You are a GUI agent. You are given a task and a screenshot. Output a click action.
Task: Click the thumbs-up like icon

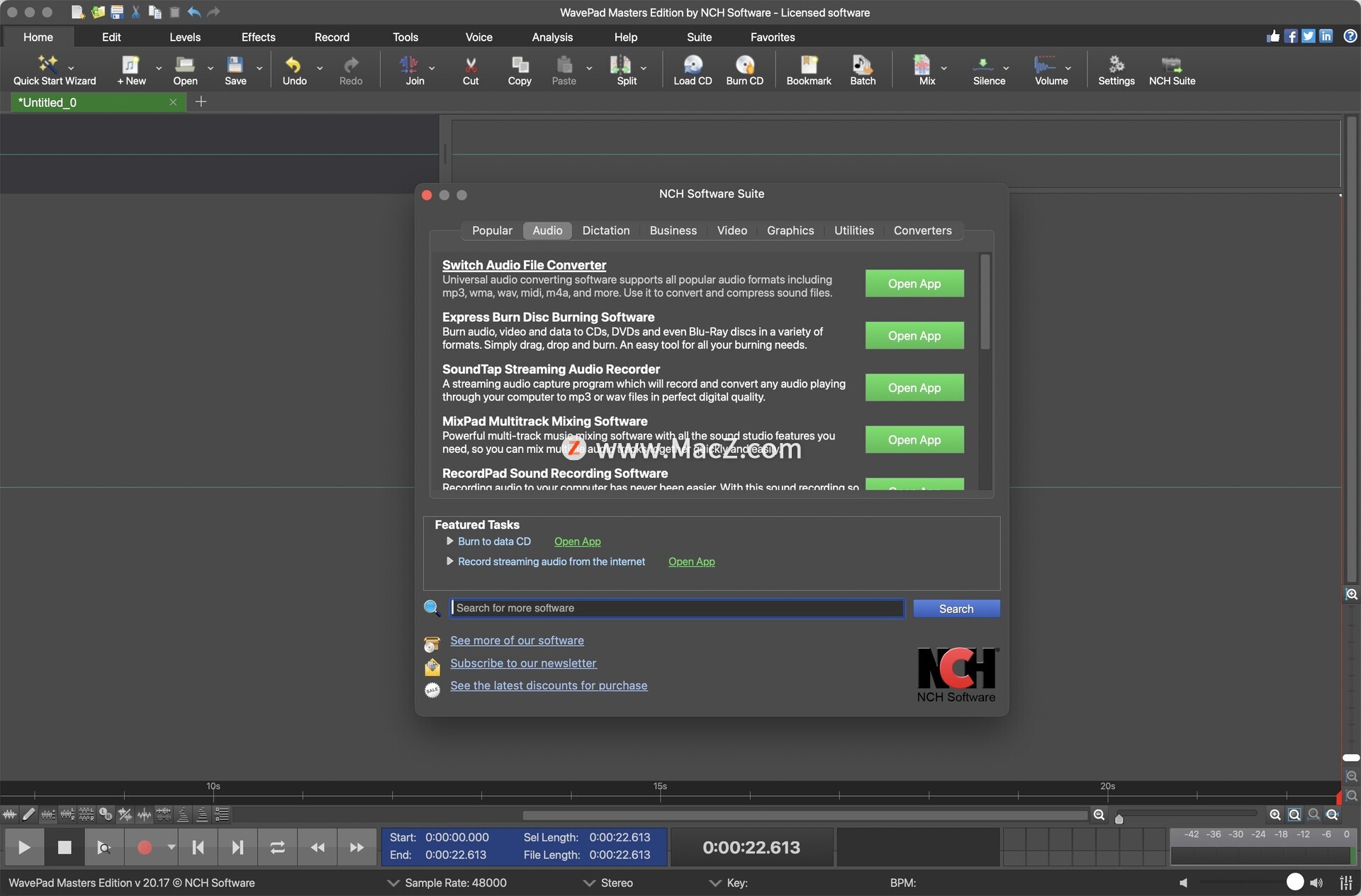coord(1274,36)
